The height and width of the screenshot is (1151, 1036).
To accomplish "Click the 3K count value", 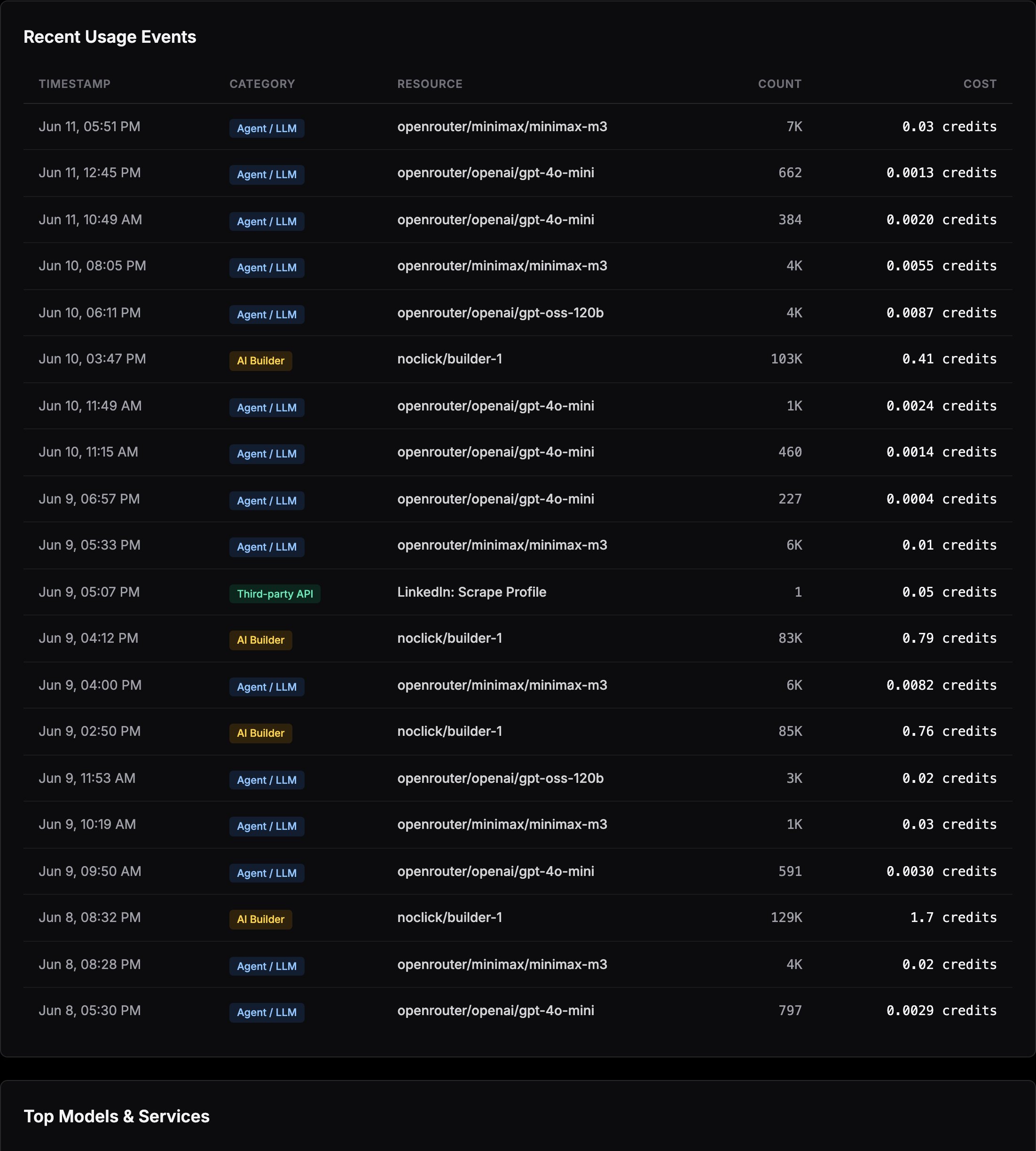I will click(794, 778).
